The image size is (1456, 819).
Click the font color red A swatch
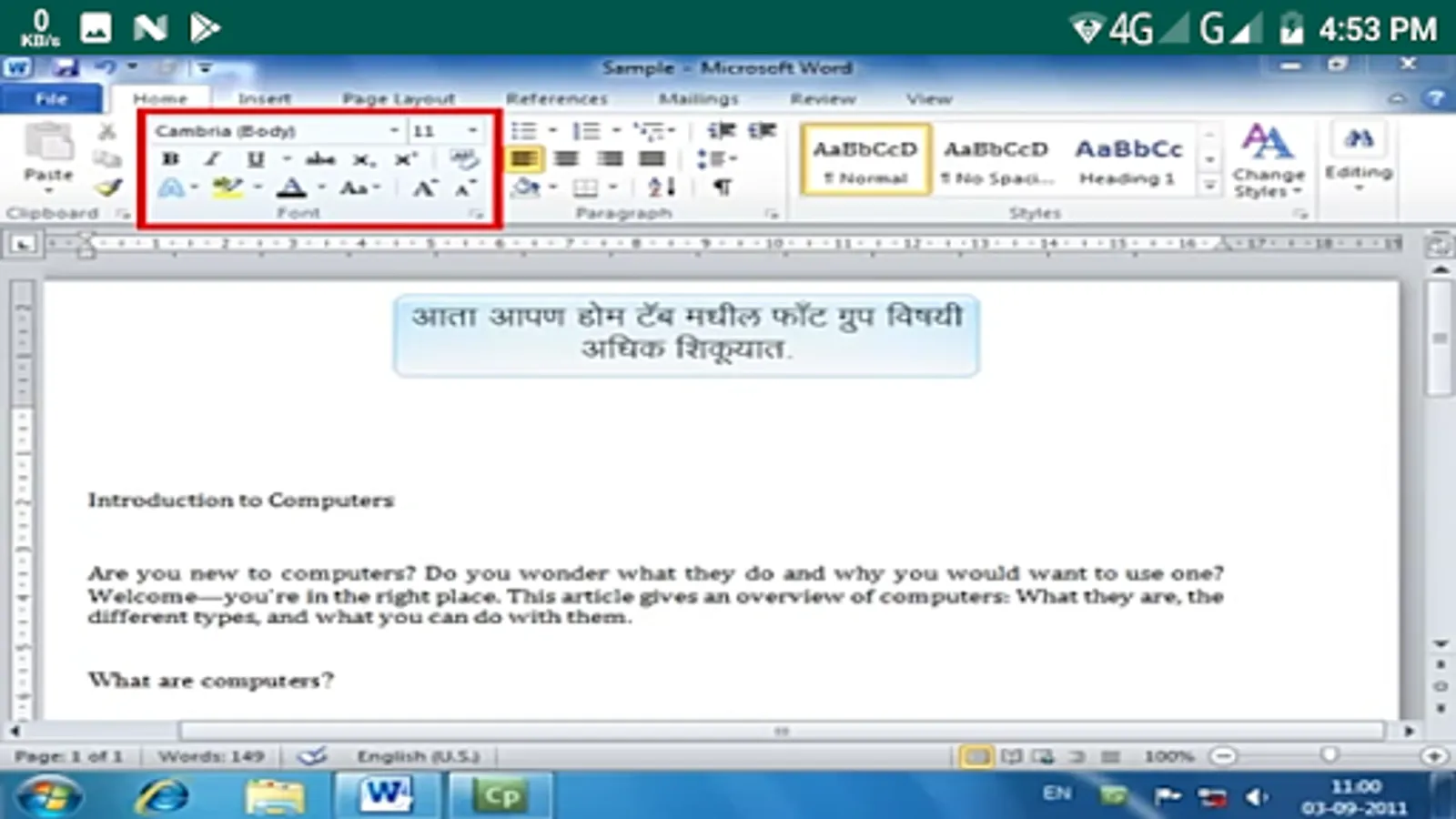pos(291,187)
